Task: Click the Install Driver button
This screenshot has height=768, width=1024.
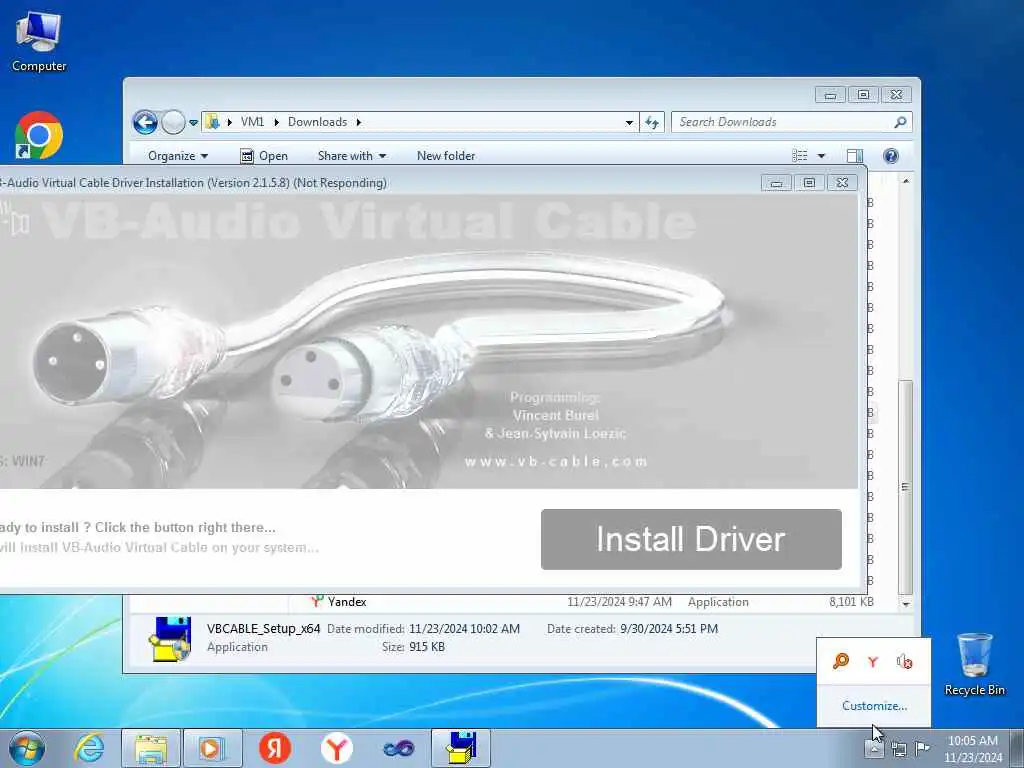Action: click(691, 539)
